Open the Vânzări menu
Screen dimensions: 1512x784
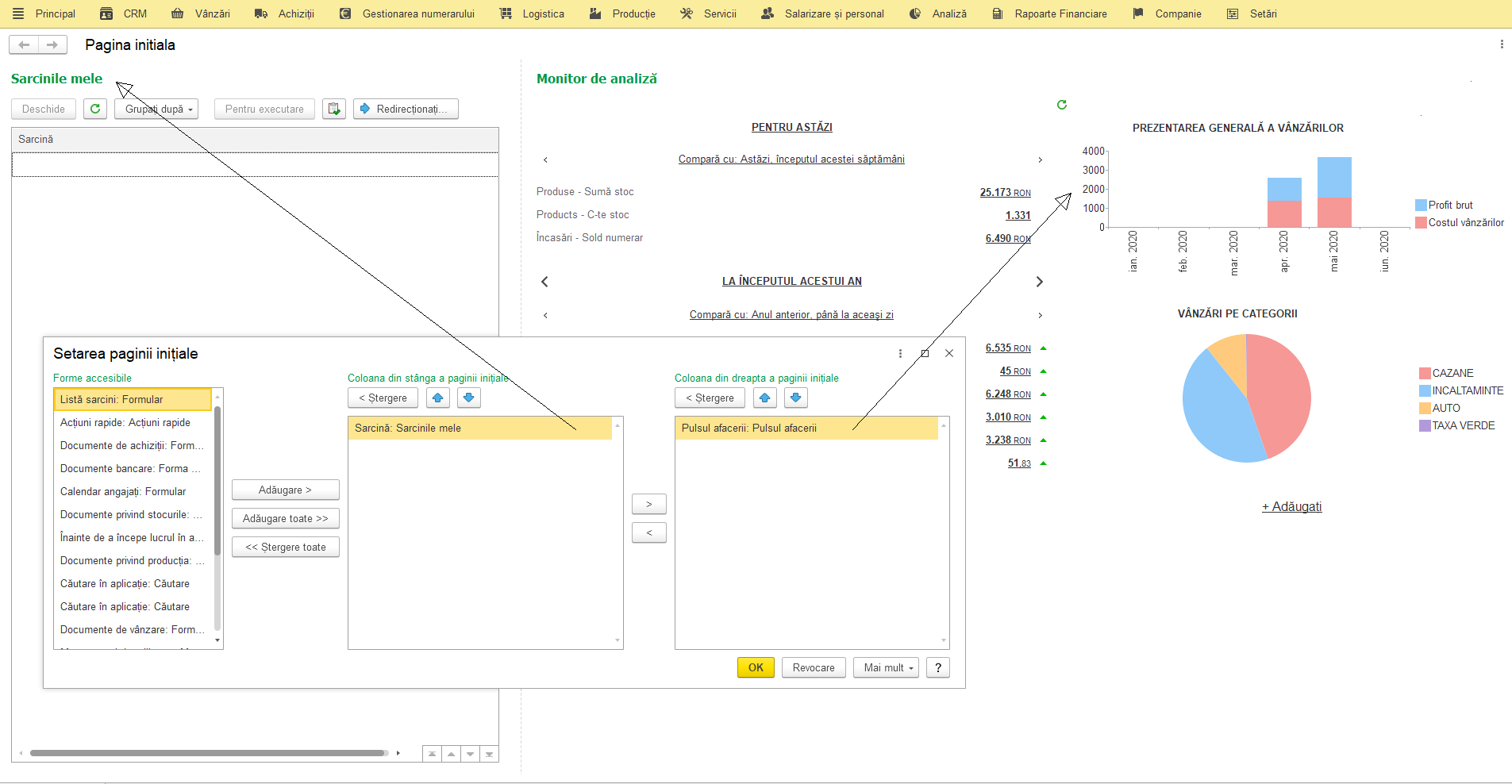tap(201, 13)
